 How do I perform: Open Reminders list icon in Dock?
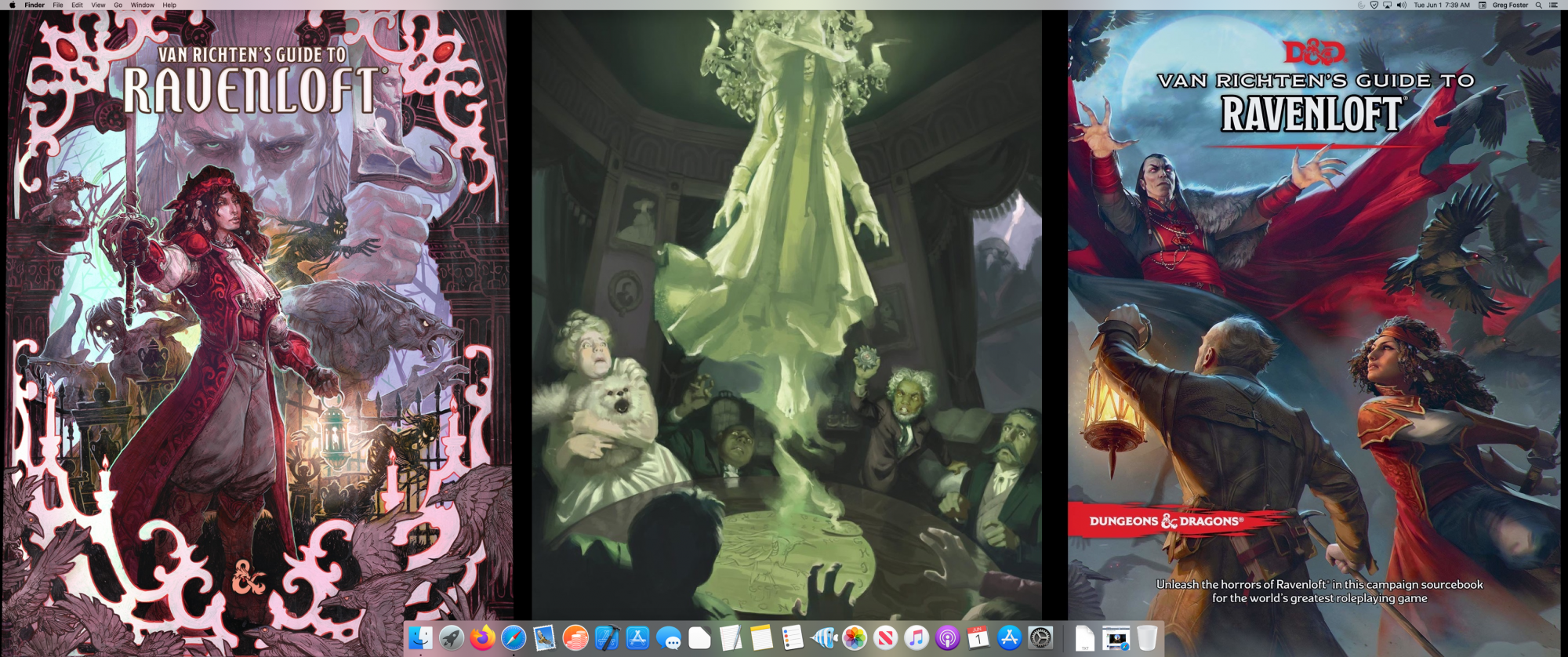coord(793,638)
